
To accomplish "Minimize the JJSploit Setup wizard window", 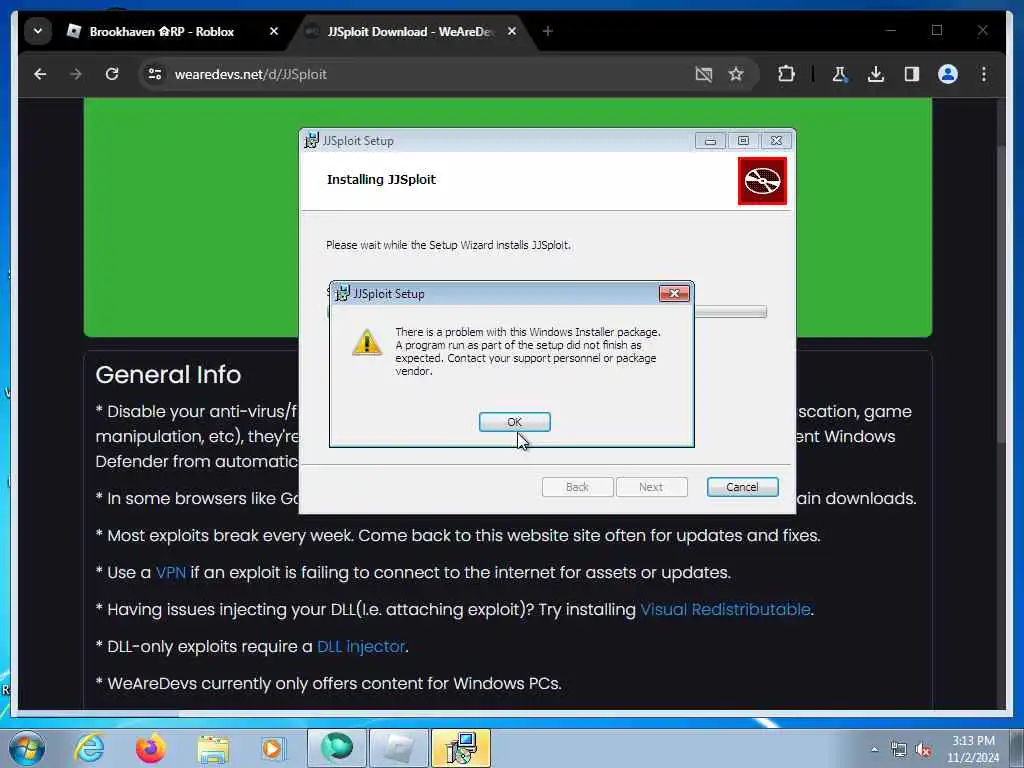I will click(711, 140).
